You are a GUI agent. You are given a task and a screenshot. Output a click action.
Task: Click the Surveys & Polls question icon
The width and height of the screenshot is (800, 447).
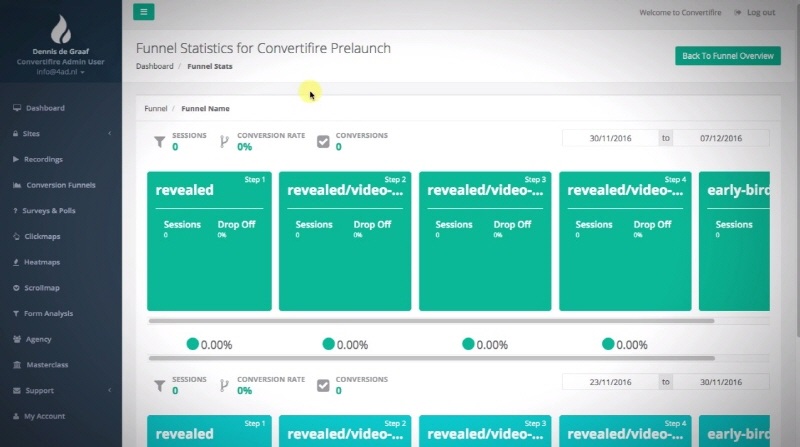point(15,211)
